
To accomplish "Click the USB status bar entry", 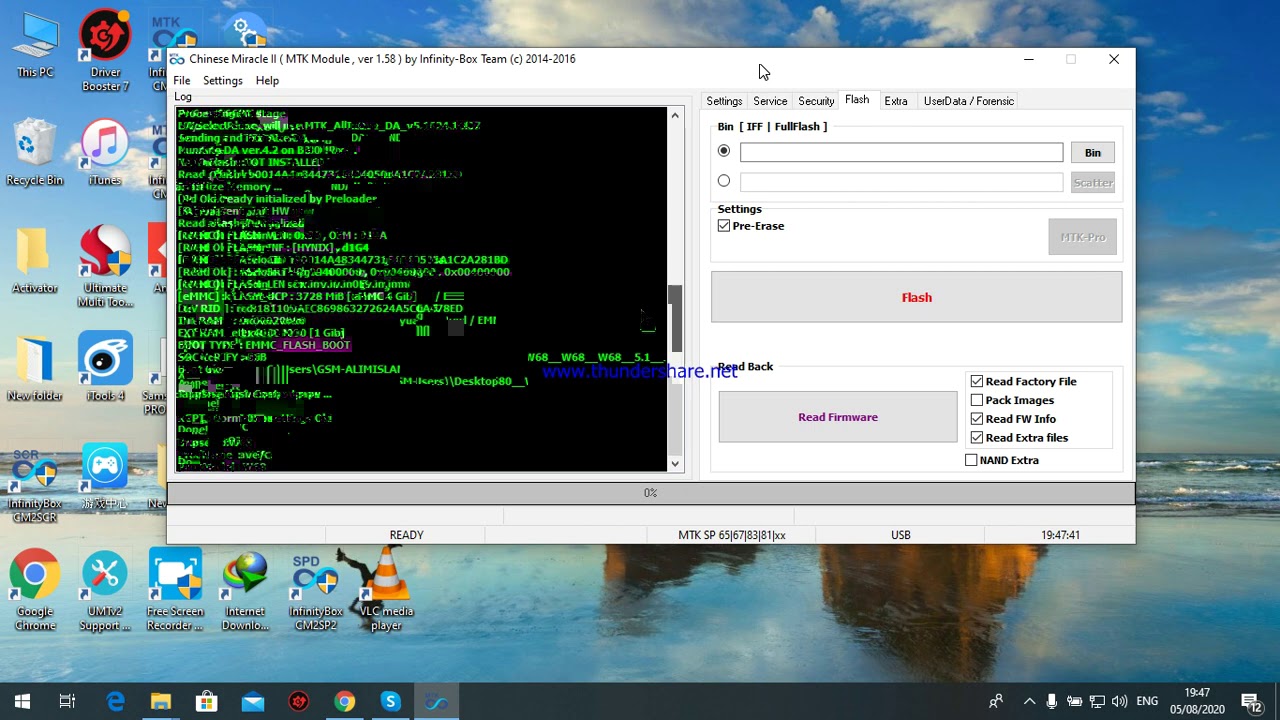I will tap(901, 535).
